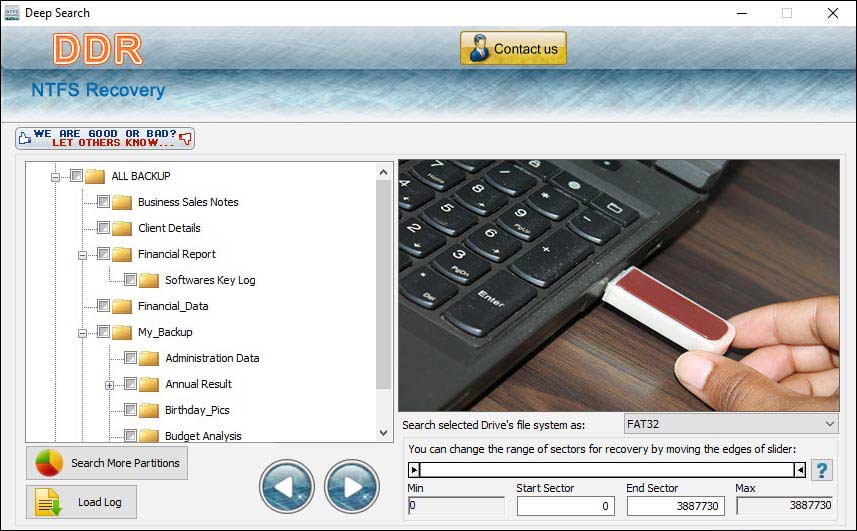857x531 pixels.
Task: Tick the Client Details checkbox
Action: [x=103, y=228]
